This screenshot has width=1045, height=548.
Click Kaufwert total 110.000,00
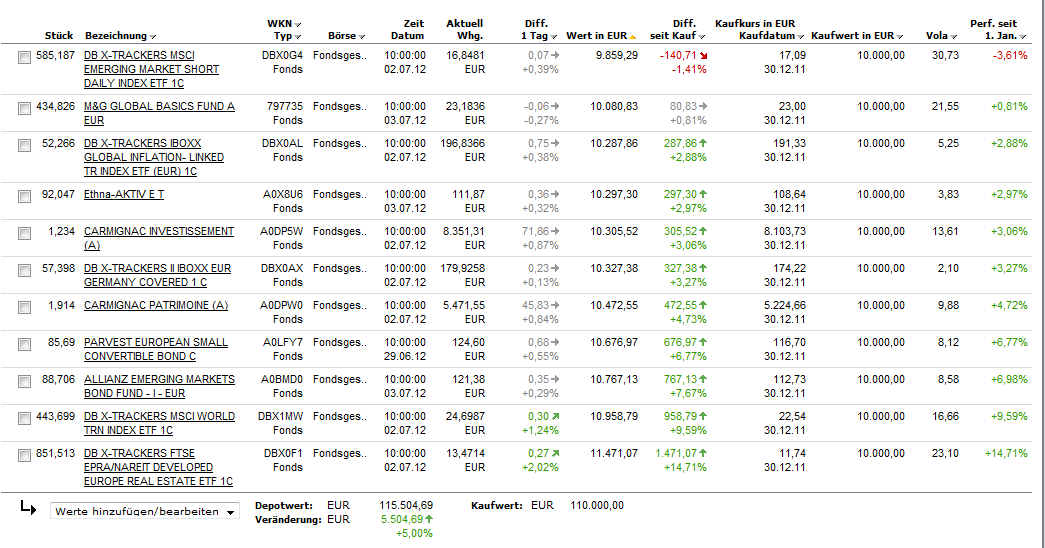click(x=597, y=505)
